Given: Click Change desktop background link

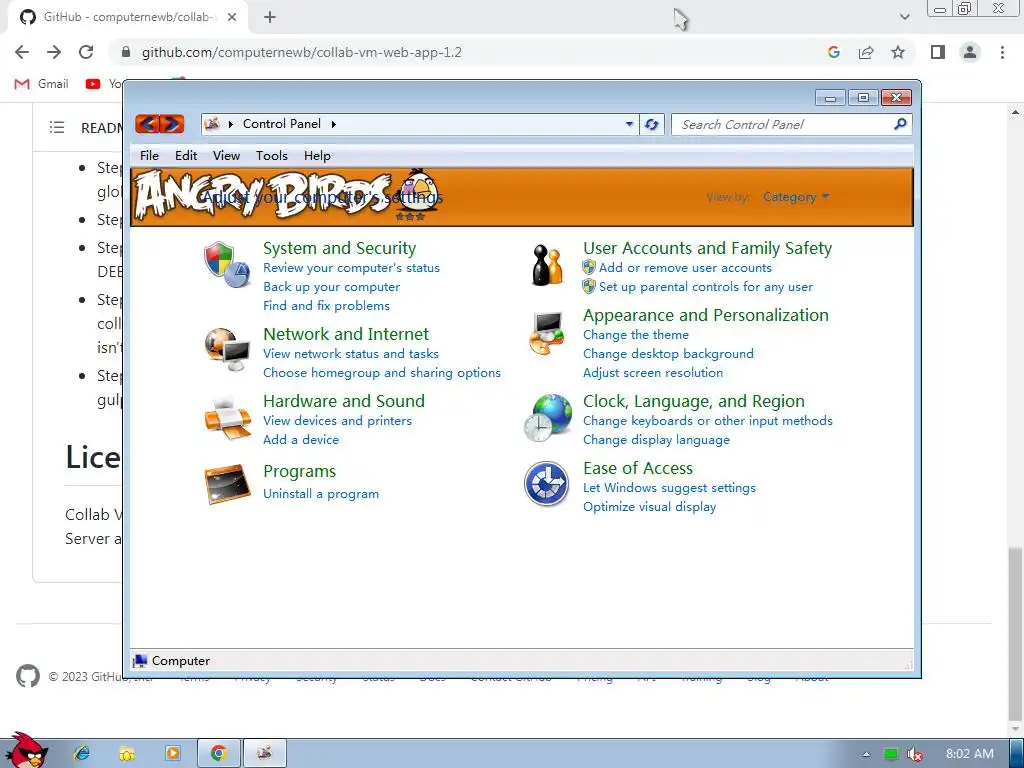Looking at the screenshot, I should pyautogui.click(x=668, y=353).
